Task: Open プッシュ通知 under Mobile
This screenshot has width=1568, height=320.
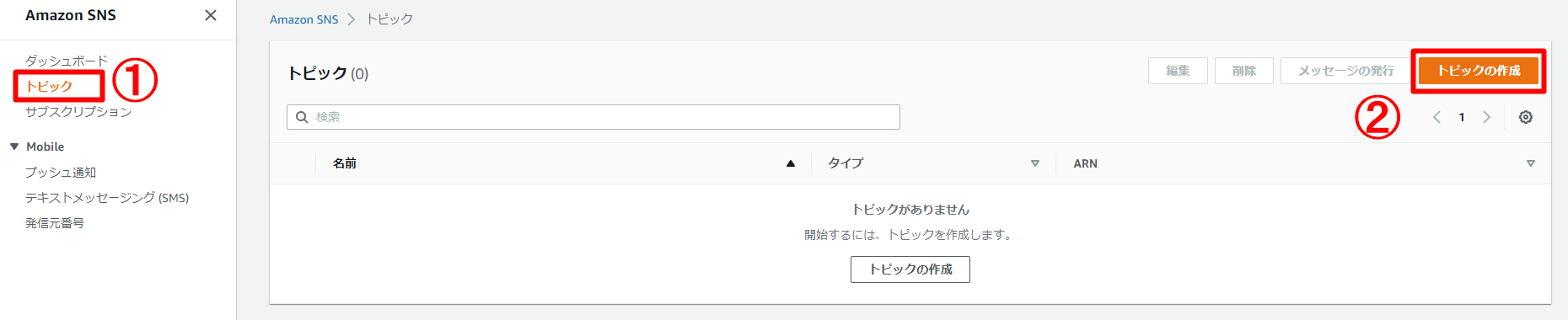Action: [x=61, y=172]
